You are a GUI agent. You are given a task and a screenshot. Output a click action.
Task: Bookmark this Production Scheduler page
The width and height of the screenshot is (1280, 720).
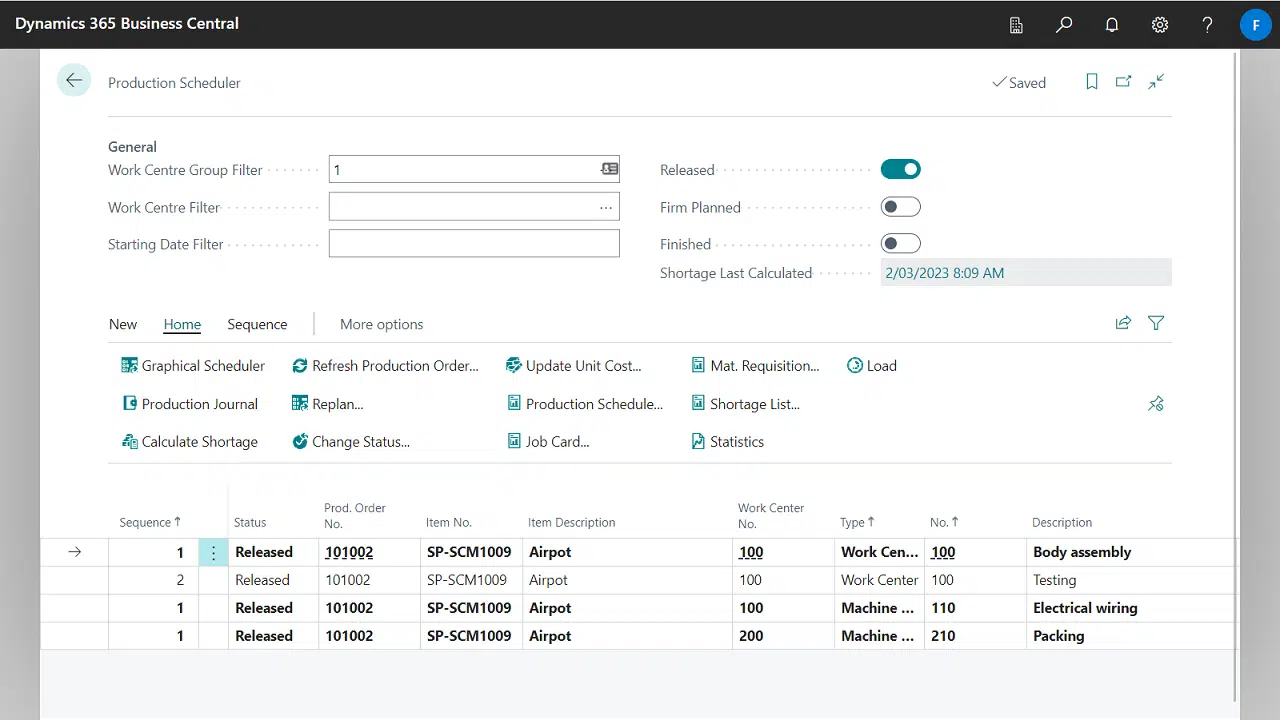[x=1092, y=82]
